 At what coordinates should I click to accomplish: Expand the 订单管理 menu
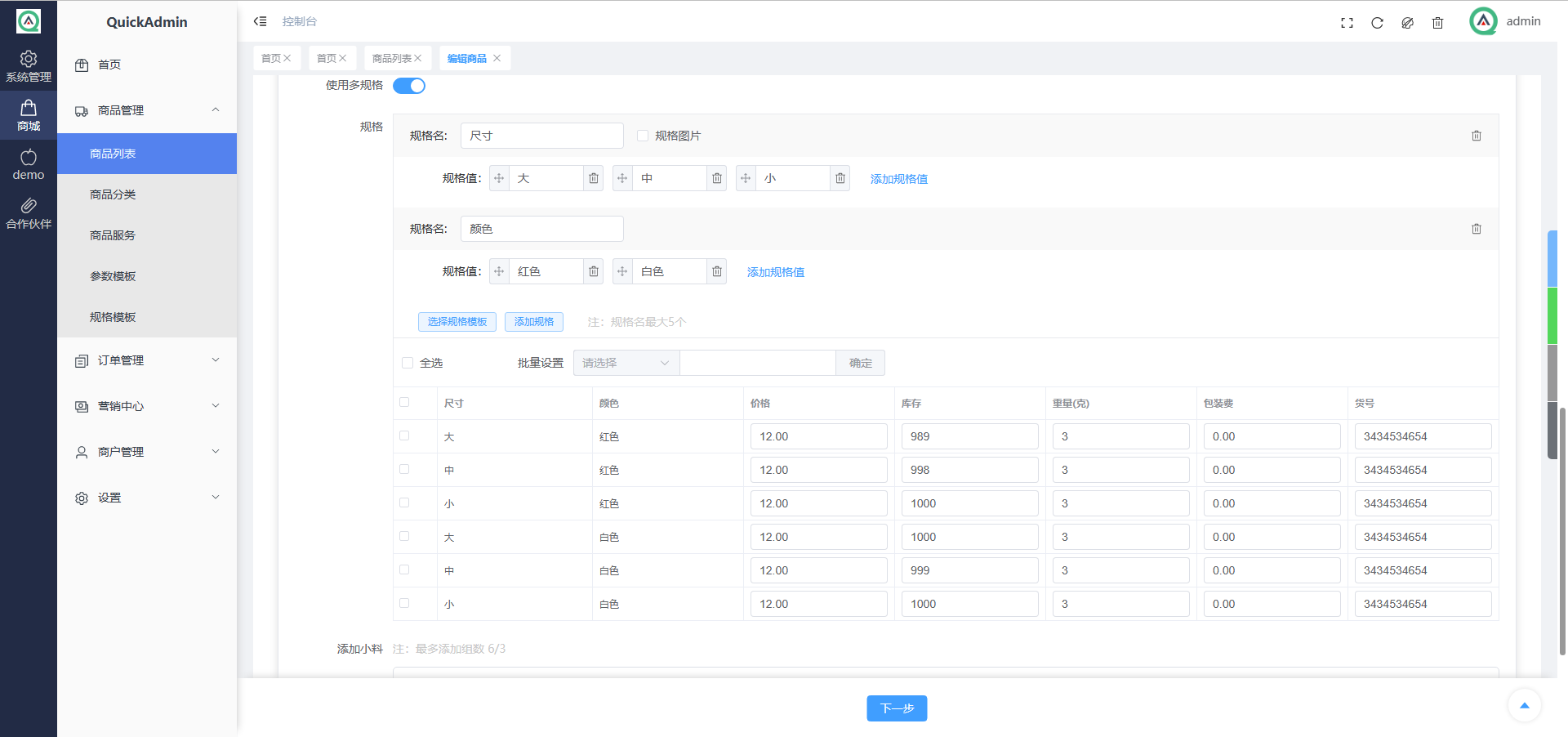click(147, 360)
